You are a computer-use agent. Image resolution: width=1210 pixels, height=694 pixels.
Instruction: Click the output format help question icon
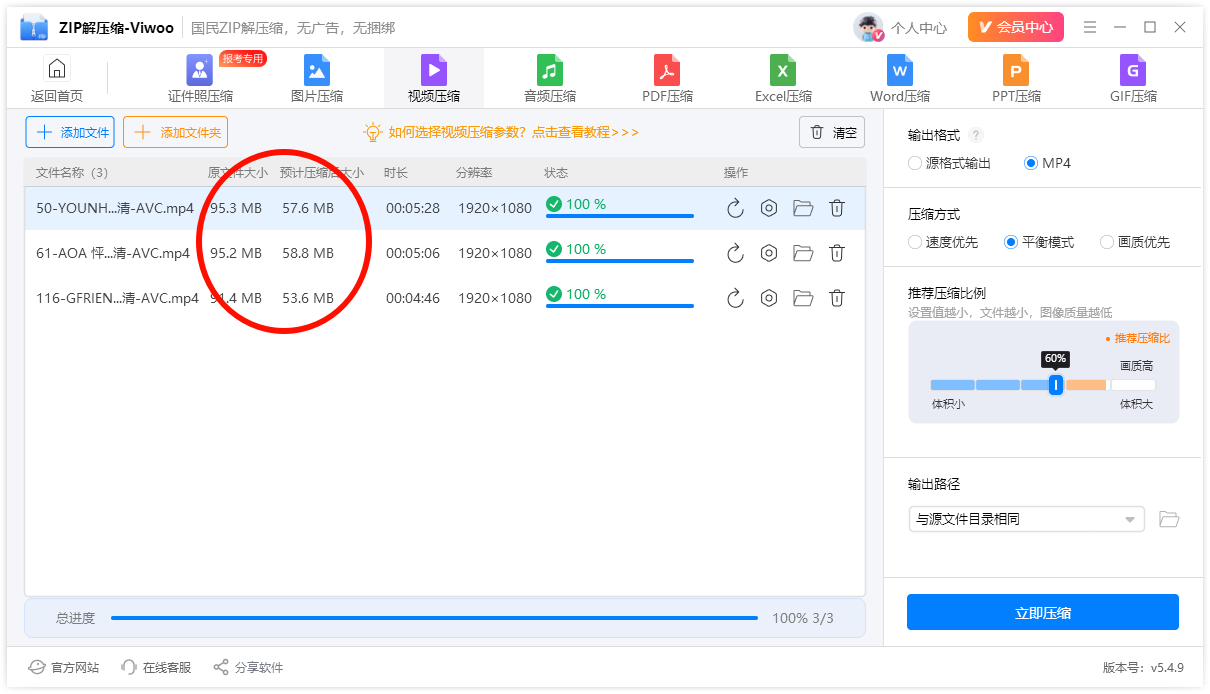point(976,135)
